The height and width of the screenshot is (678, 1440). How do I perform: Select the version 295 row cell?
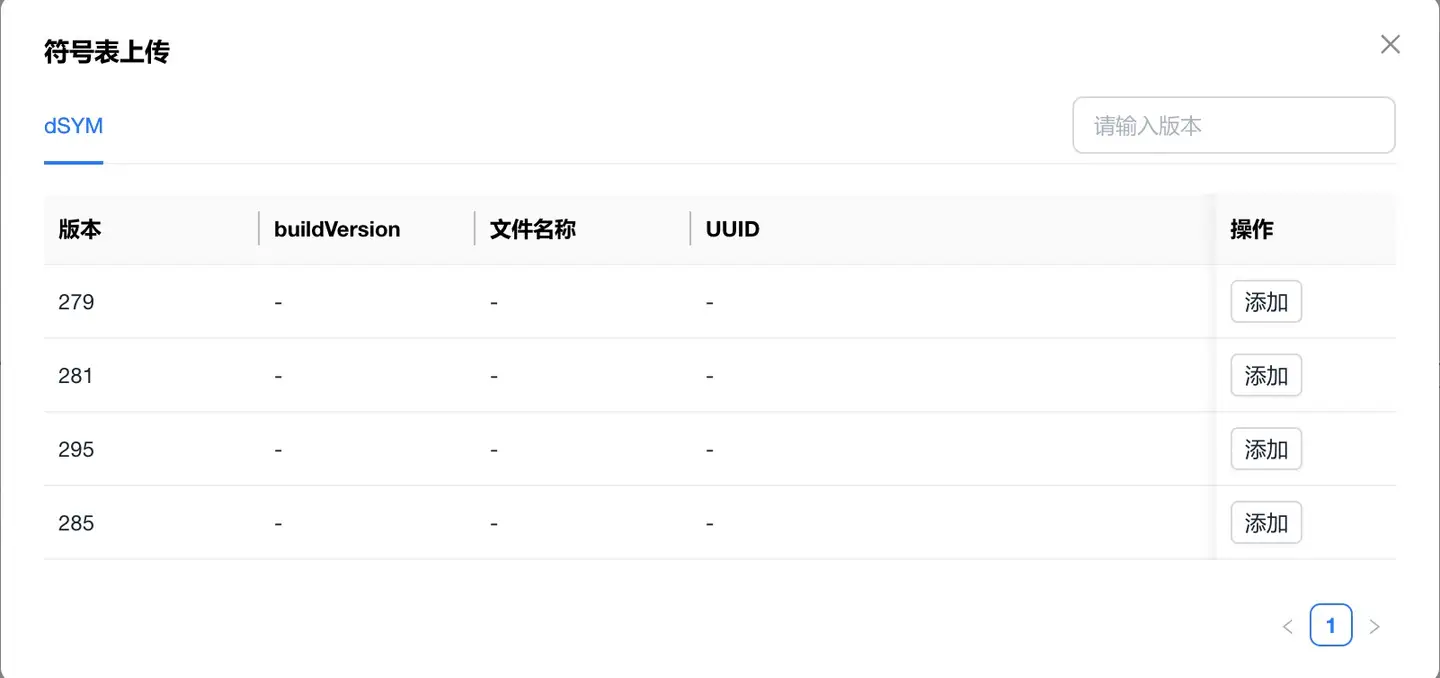[76, 449]
